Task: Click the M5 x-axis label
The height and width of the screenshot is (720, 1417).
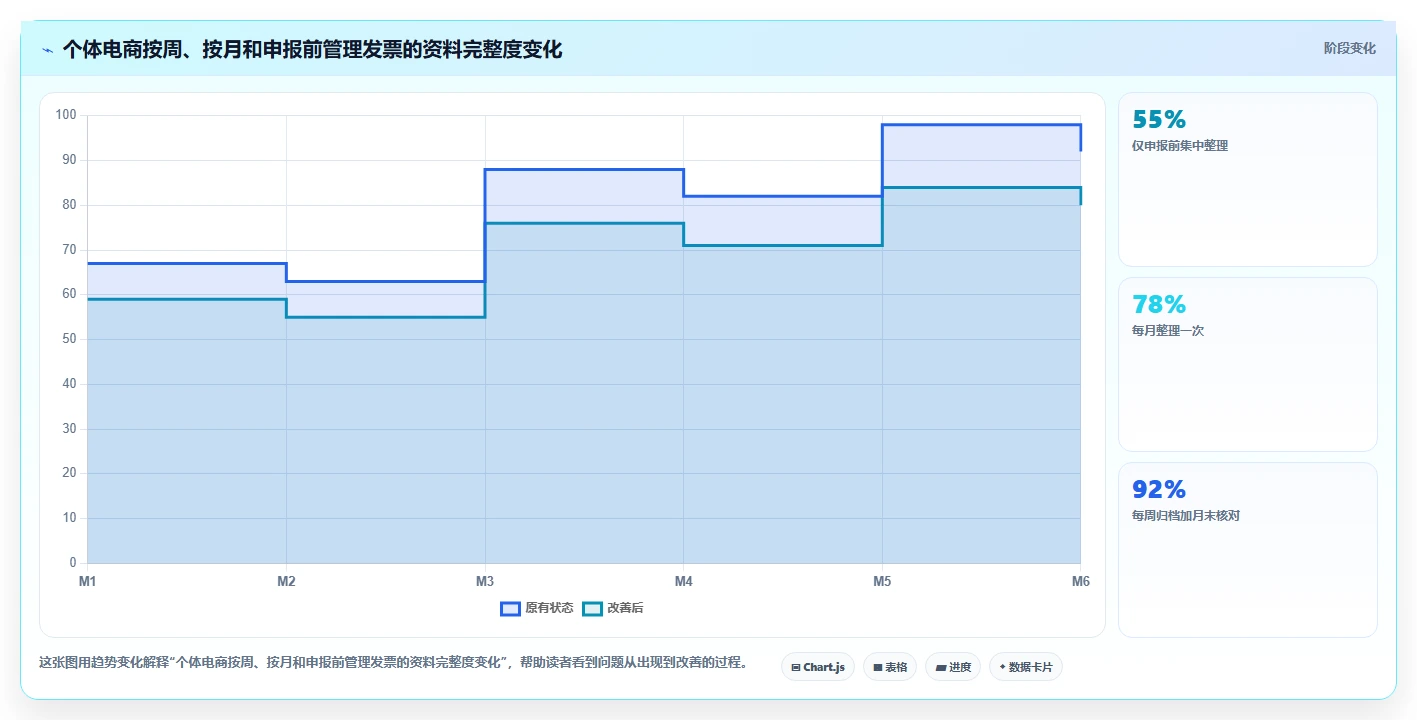Action: pos(882,581)
